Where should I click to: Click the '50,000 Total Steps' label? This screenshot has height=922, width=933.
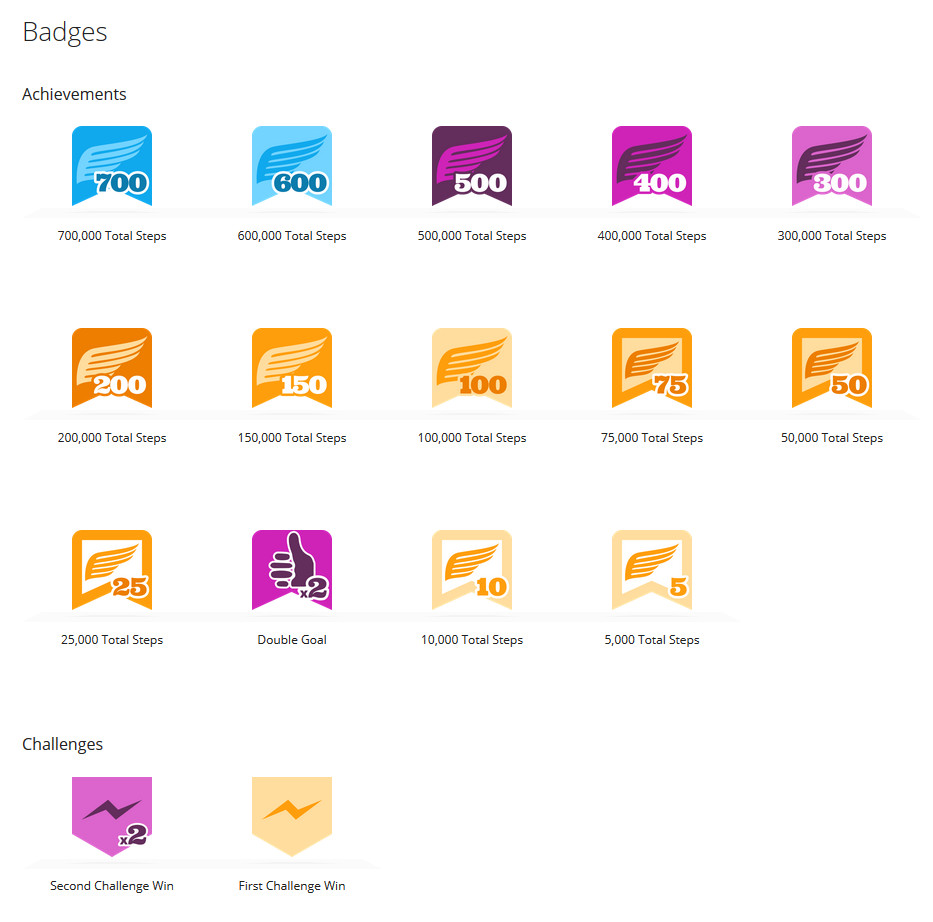[x=832, y=438]
